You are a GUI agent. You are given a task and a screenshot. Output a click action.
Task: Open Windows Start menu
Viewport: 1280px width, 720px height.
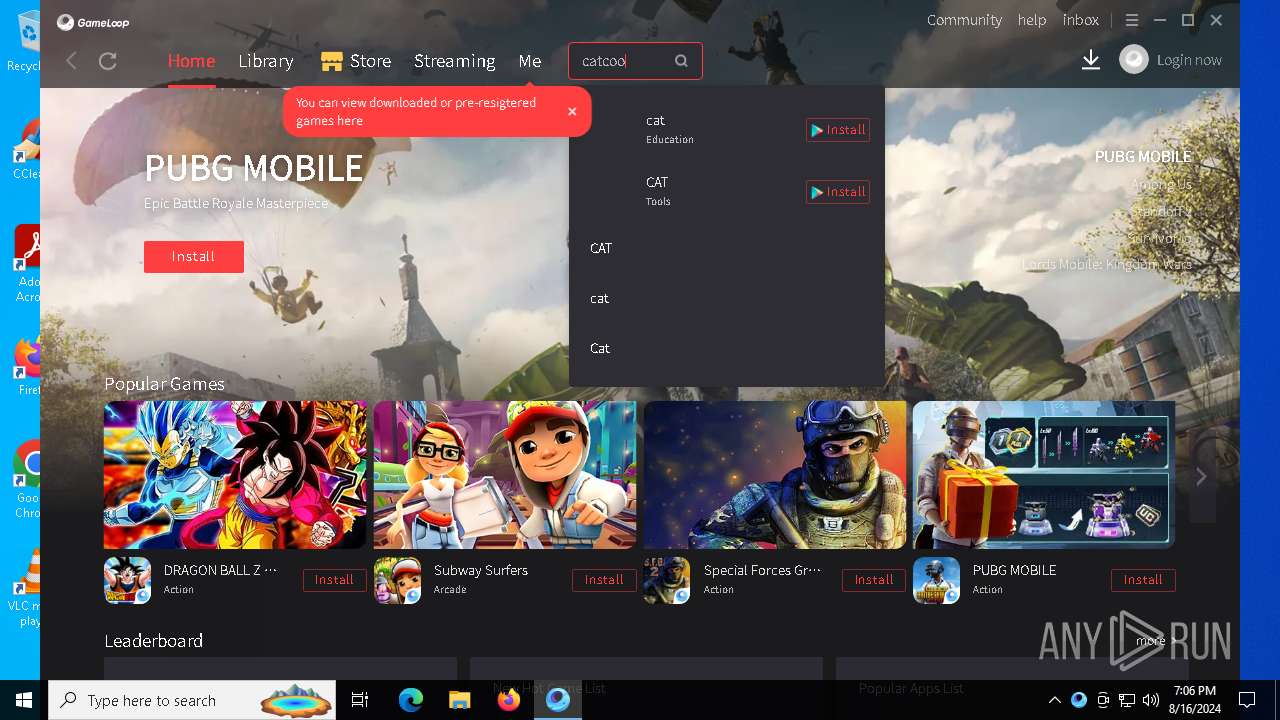pyautogui.click(x=23, y=700)
